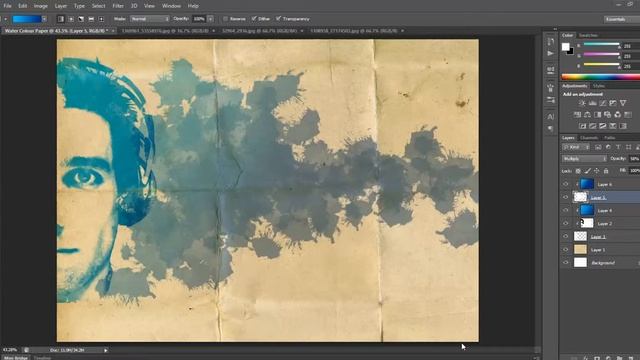Switch to the Paths tab
The width and height of the screenshot is (640, 360).
click(x=609, y=138)
